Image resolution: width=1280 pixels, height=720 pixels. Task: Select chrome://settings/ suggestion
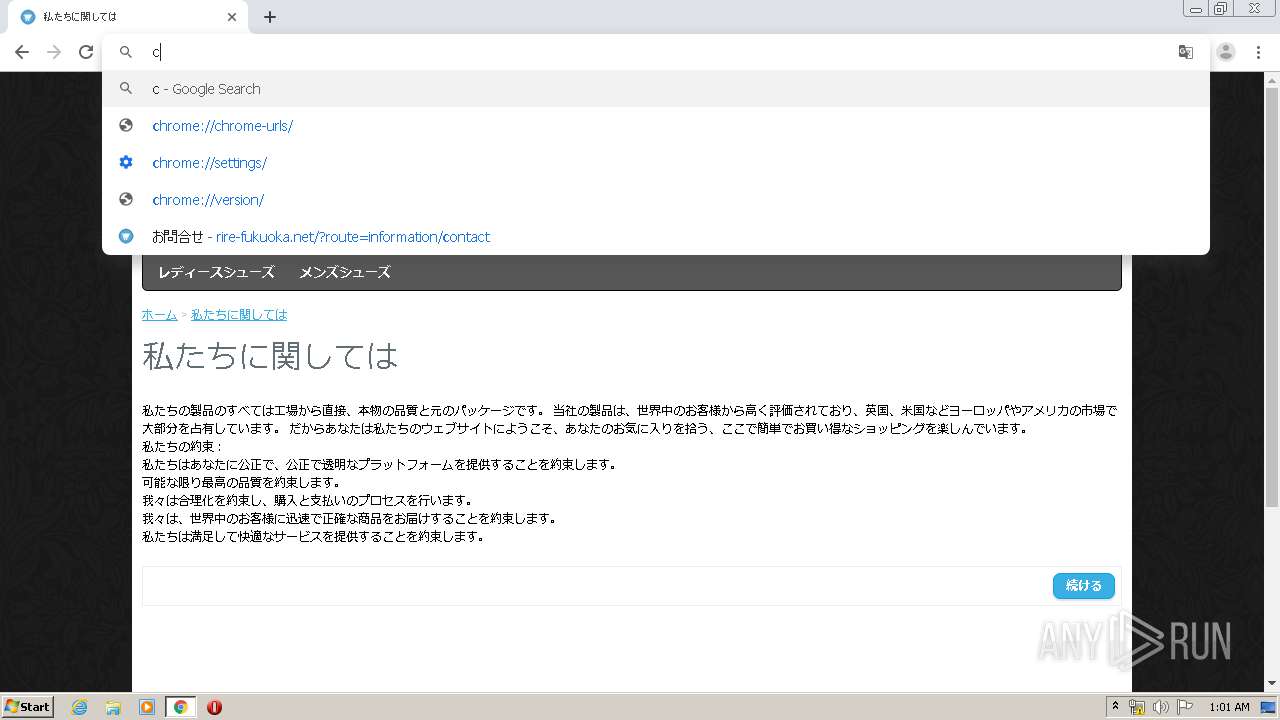pos(655,163)
